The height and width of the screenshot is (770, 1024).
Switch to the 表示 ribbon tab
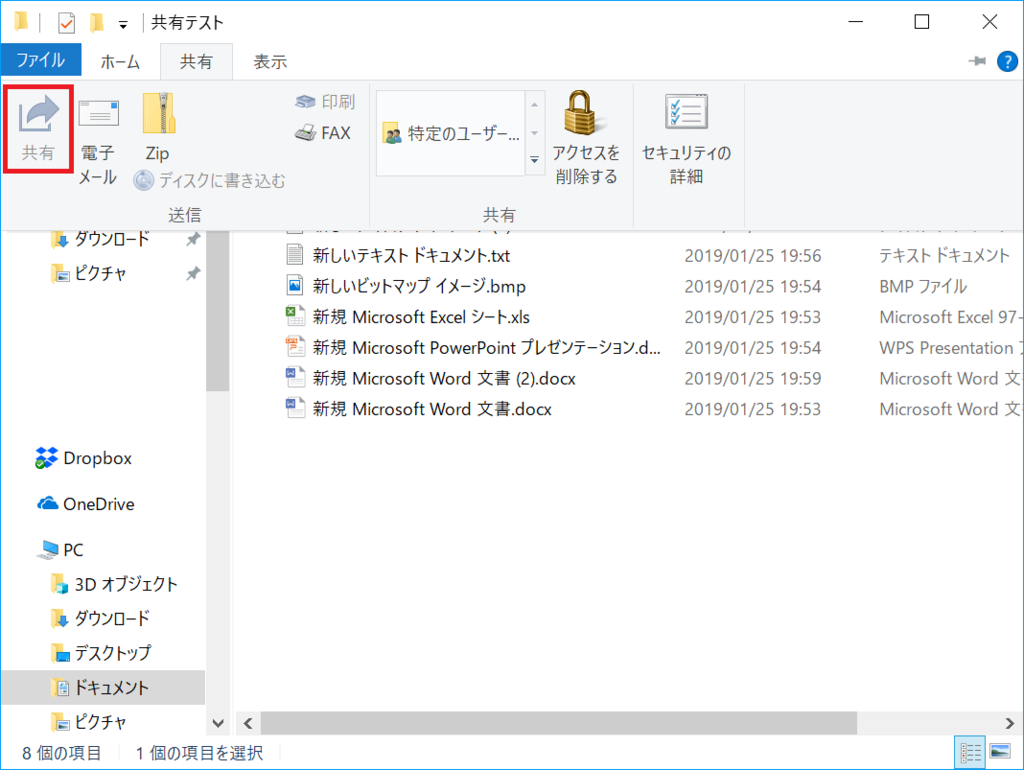(x=268, y=60)
